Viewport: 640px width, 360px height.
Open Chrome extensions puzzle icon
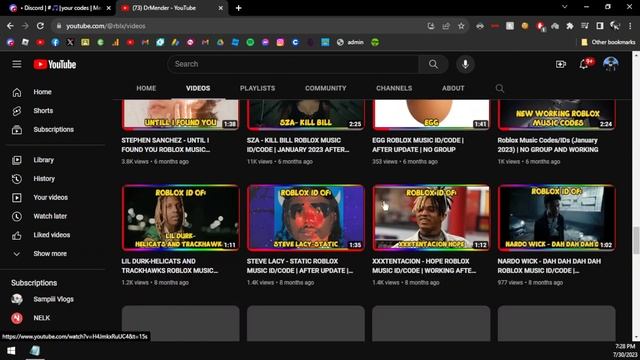pyautogui.click(x=570, y=26)
